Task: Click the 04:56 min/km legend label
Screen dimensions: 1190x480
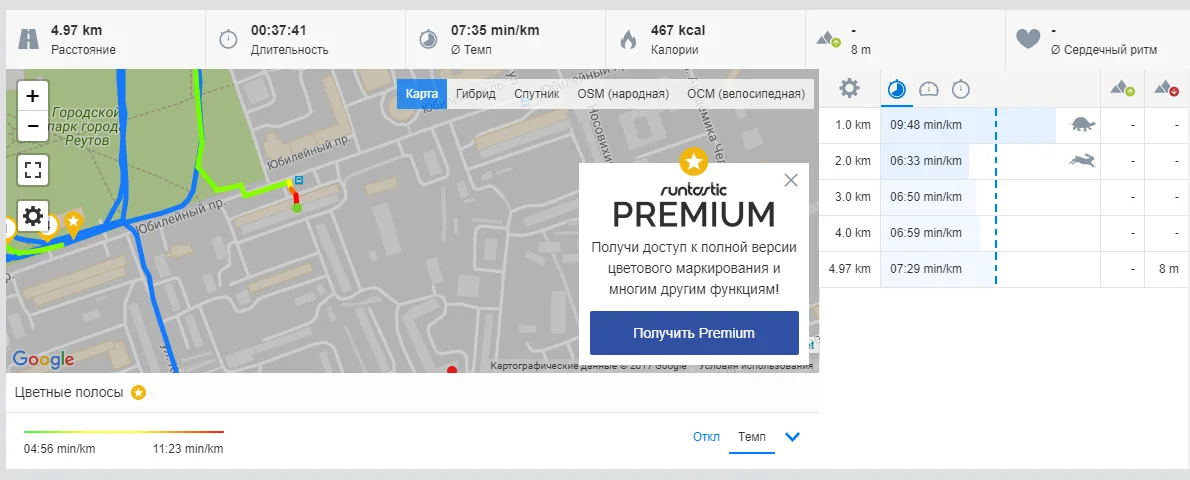Action: click(x=59, y=448)
